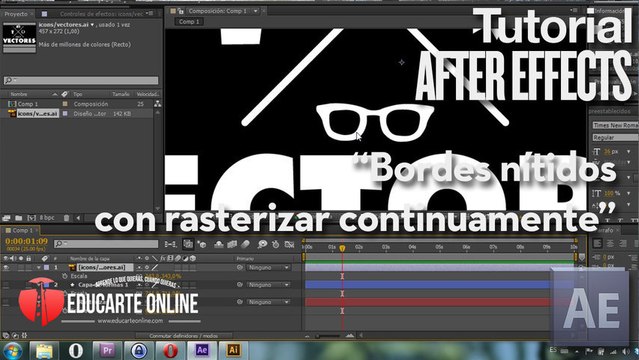This screenshot has width=639, height=360.
Task: Open Premiere Pro from taskbar
Action: point(107,350)
